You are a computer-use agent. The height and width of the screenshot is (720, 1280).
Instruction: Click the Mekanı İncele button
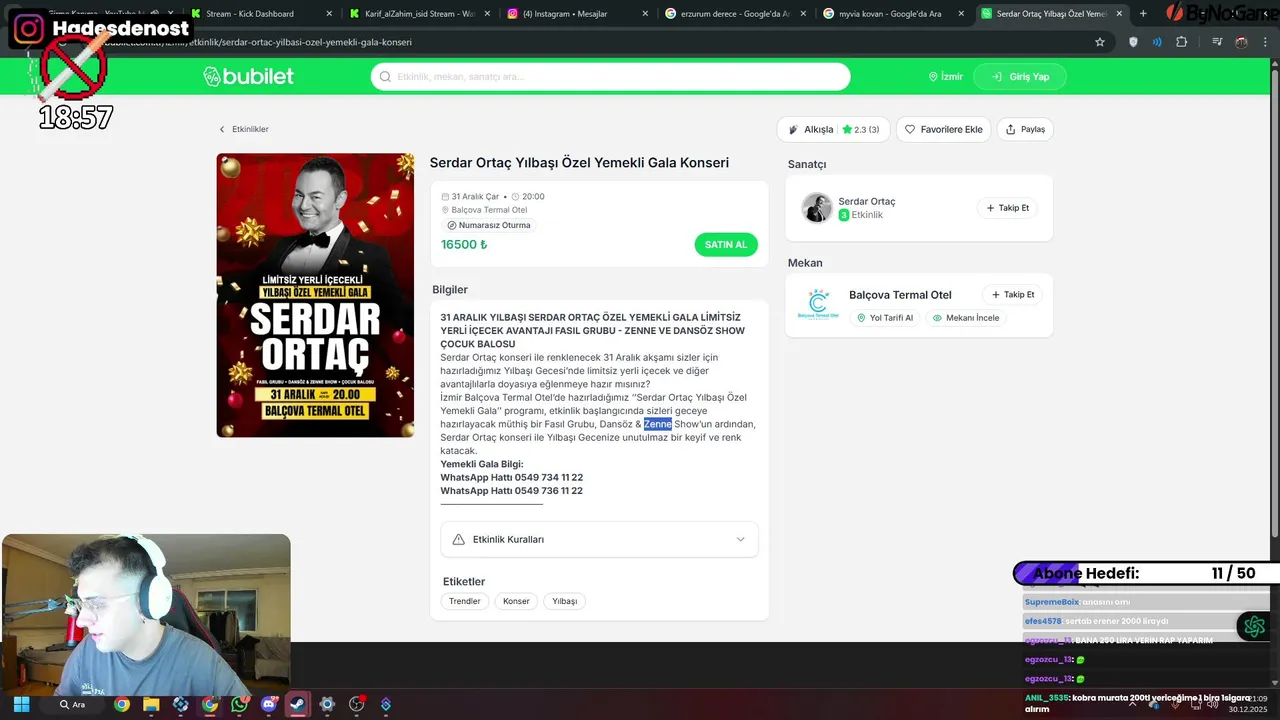966,318
